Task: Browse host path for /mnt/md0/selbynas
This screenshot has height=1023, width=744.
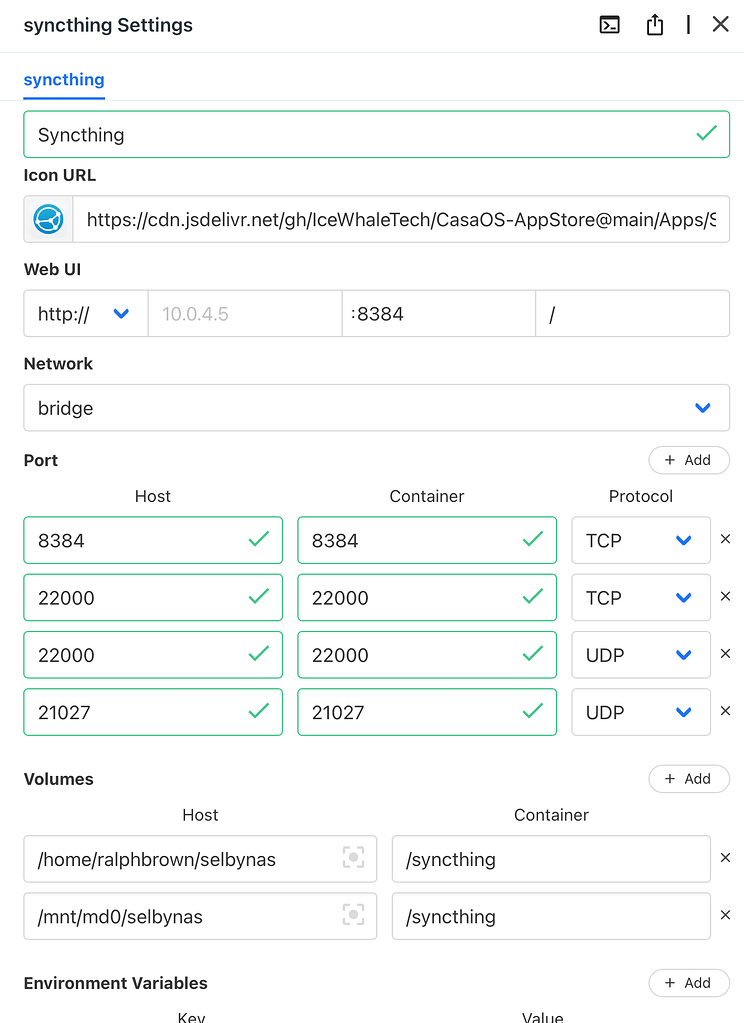Action: tap(352, 916)
